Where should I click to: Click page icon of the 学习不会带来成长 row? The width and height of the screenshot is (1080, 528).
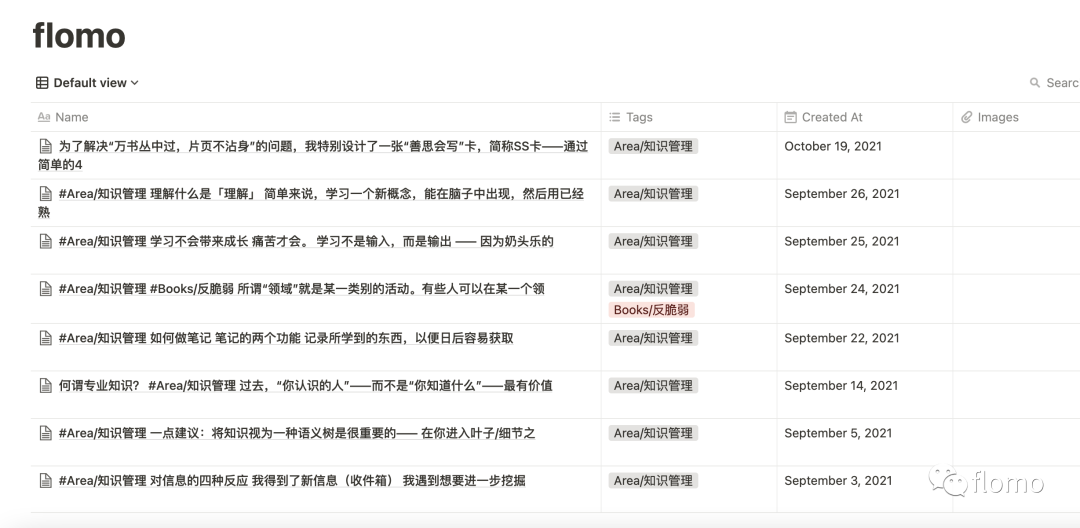click(45, 241)
